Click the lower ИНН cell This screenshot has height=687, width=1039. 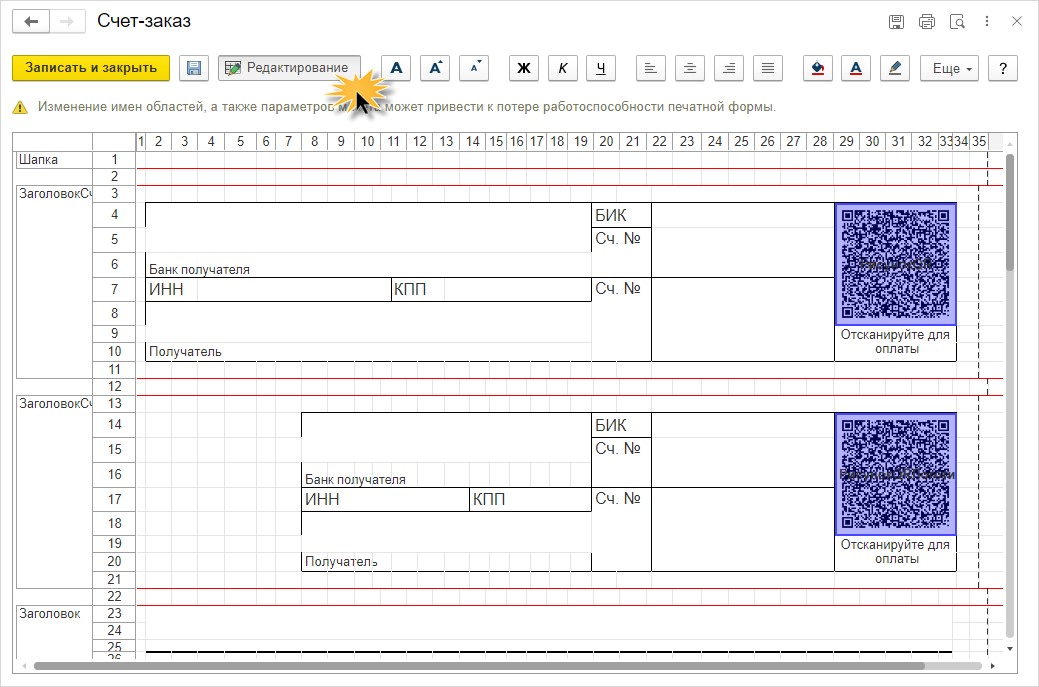click(385, 500)
